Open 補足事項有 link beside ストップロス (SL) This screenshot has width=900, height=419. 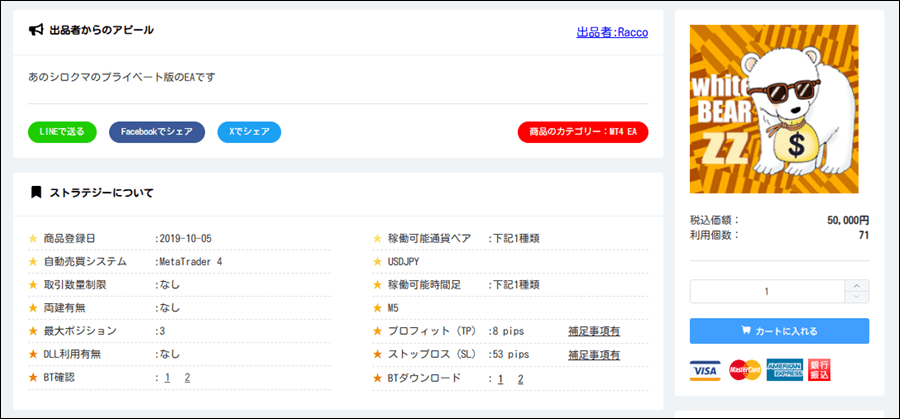(594, 355)
